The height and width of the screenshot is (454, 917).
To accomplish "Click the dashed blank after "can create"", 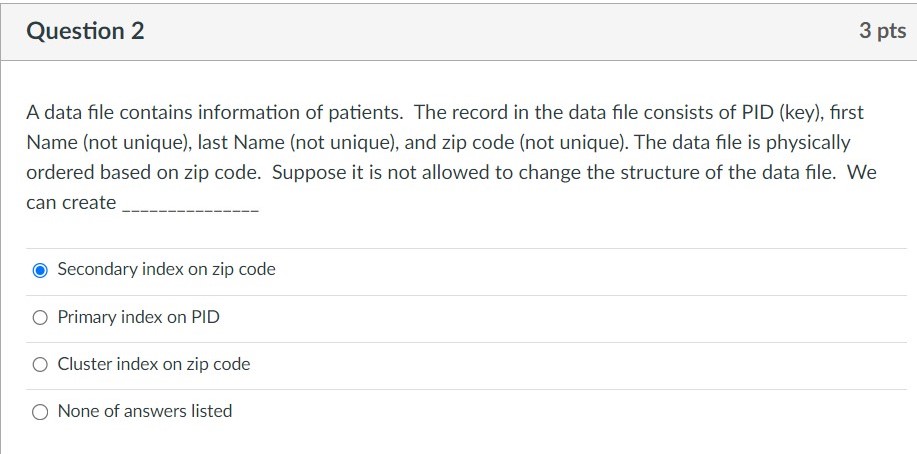I will click(190, 206).
